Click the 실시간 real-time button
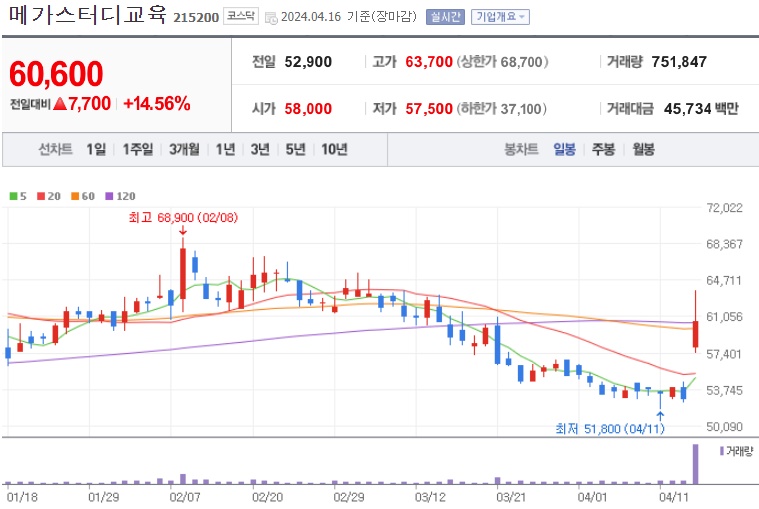This screenshot has width=759, height=509. point(445,17)
